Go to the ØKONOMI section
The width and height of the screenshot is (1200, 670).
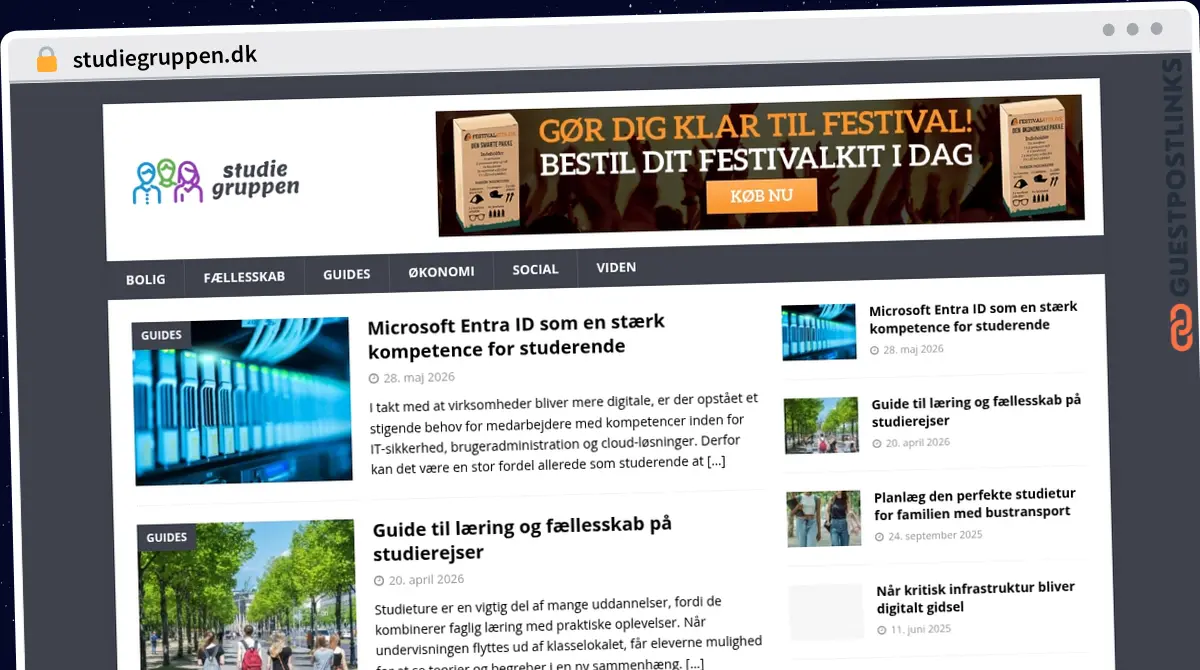point(441,271)
